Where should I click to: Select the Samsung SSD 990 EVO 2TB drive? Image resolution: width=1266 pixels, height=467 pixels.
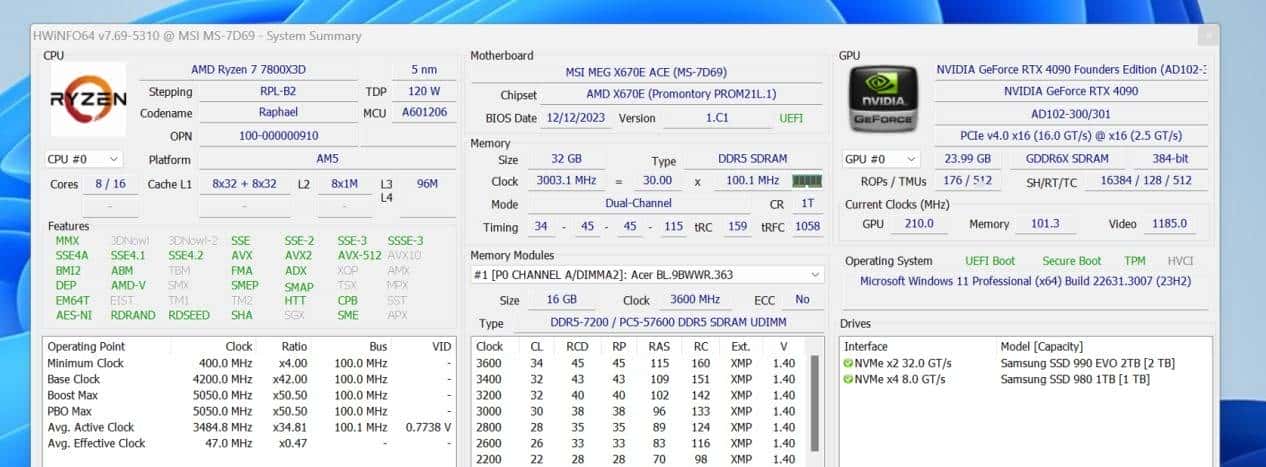point(1072,363)
